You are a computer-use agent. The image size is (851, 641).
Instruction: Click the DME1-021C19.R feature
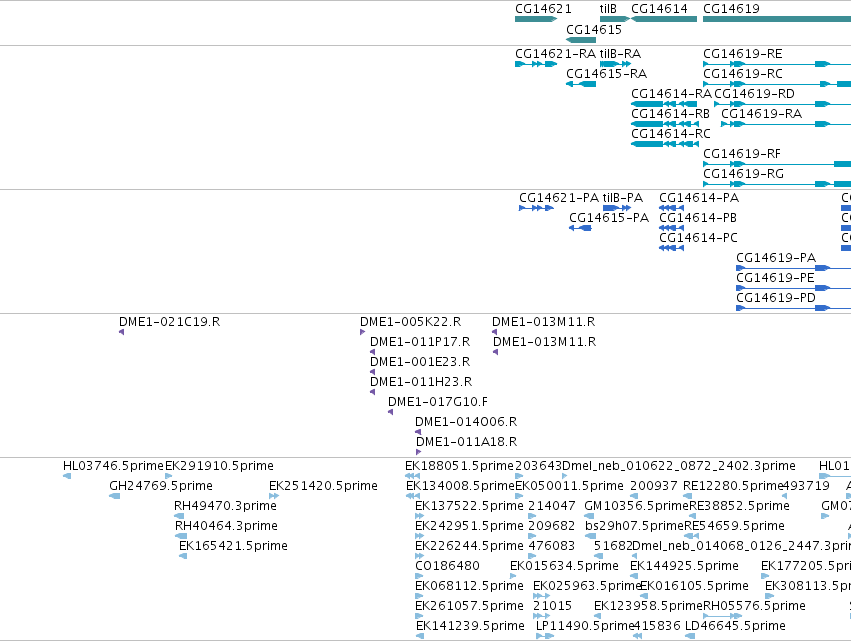(122, 332)
